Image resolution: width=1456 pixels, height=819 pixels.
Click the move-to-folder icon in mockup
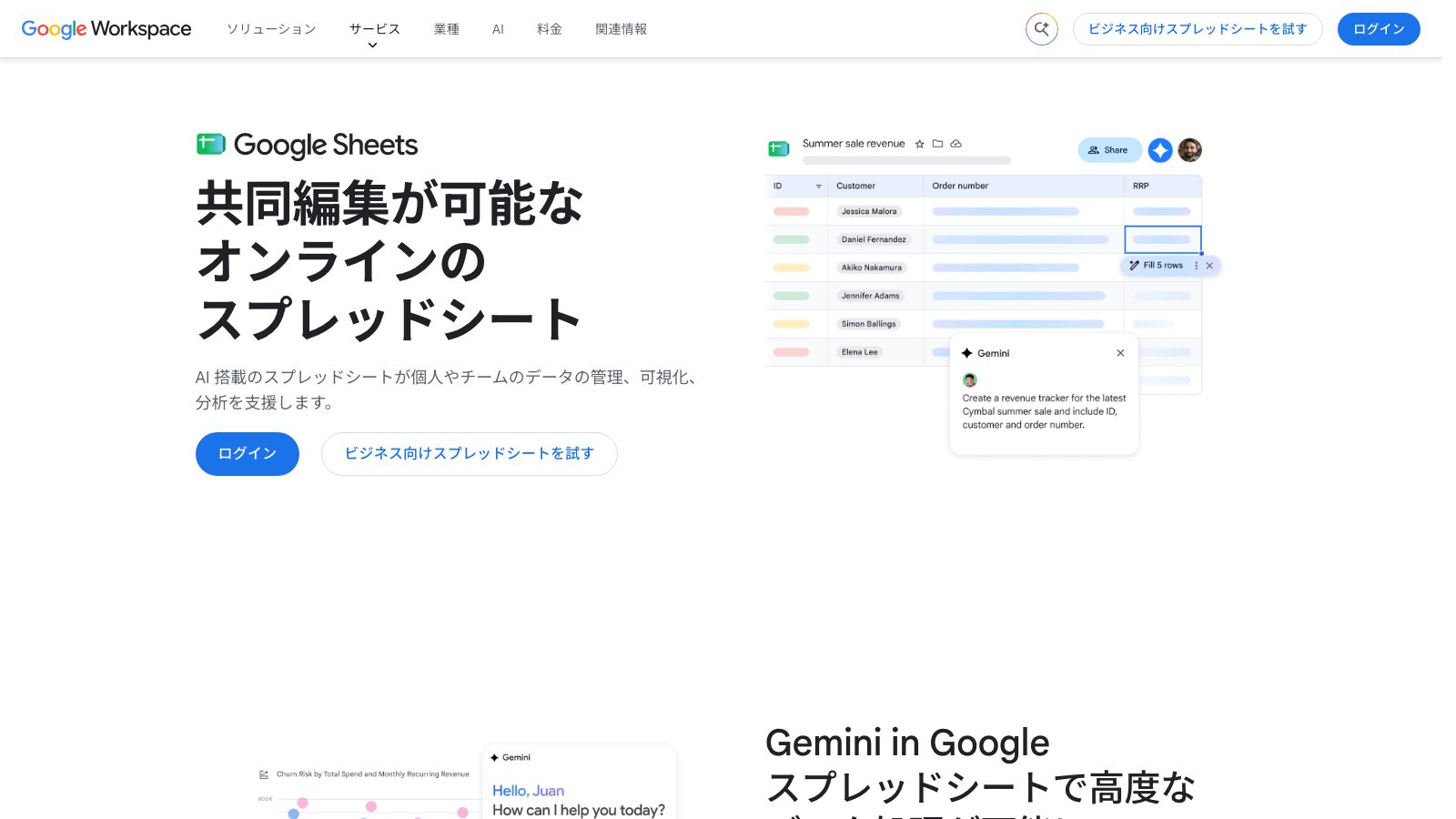[x=937, y=144]
